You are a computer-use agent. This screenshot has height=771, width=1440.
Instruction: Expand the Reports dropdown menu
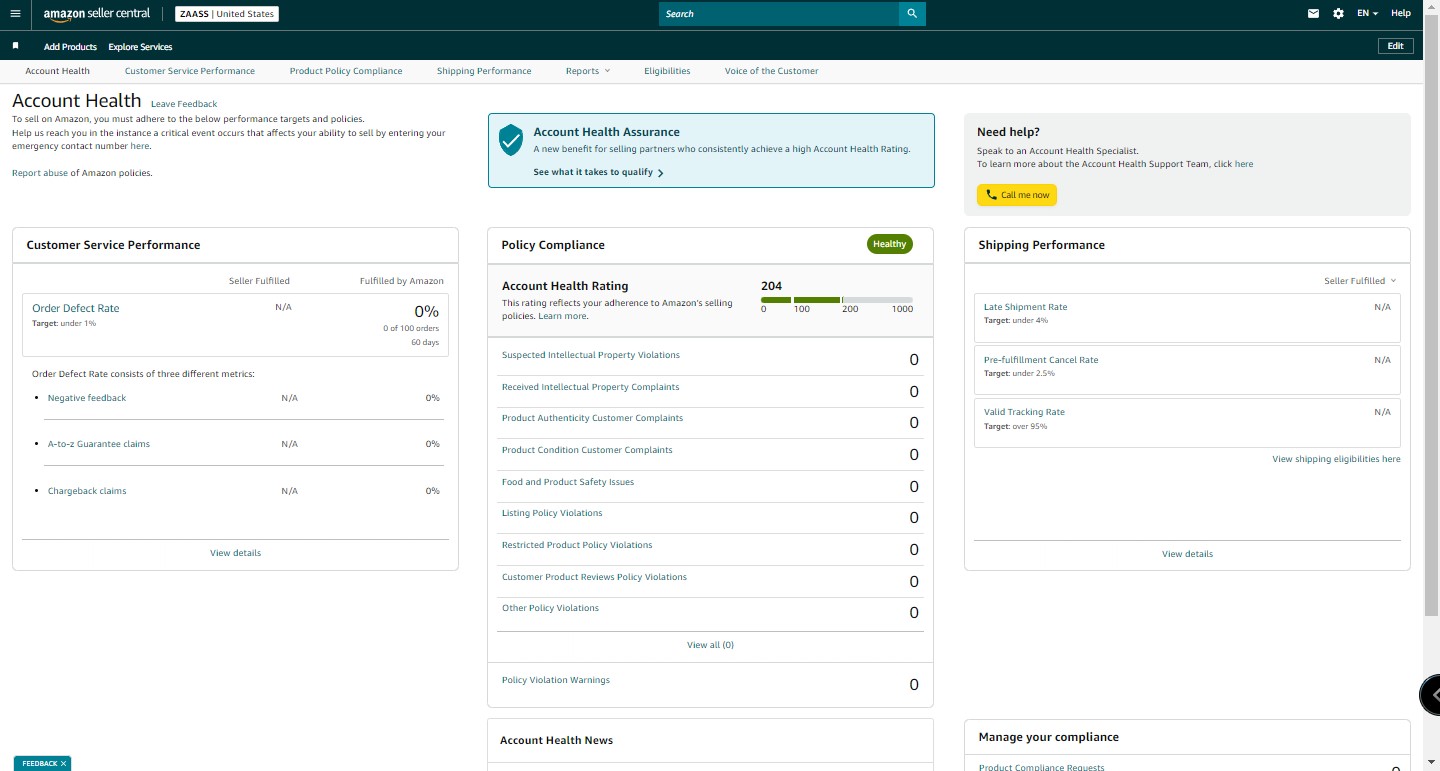click(588, 71)
